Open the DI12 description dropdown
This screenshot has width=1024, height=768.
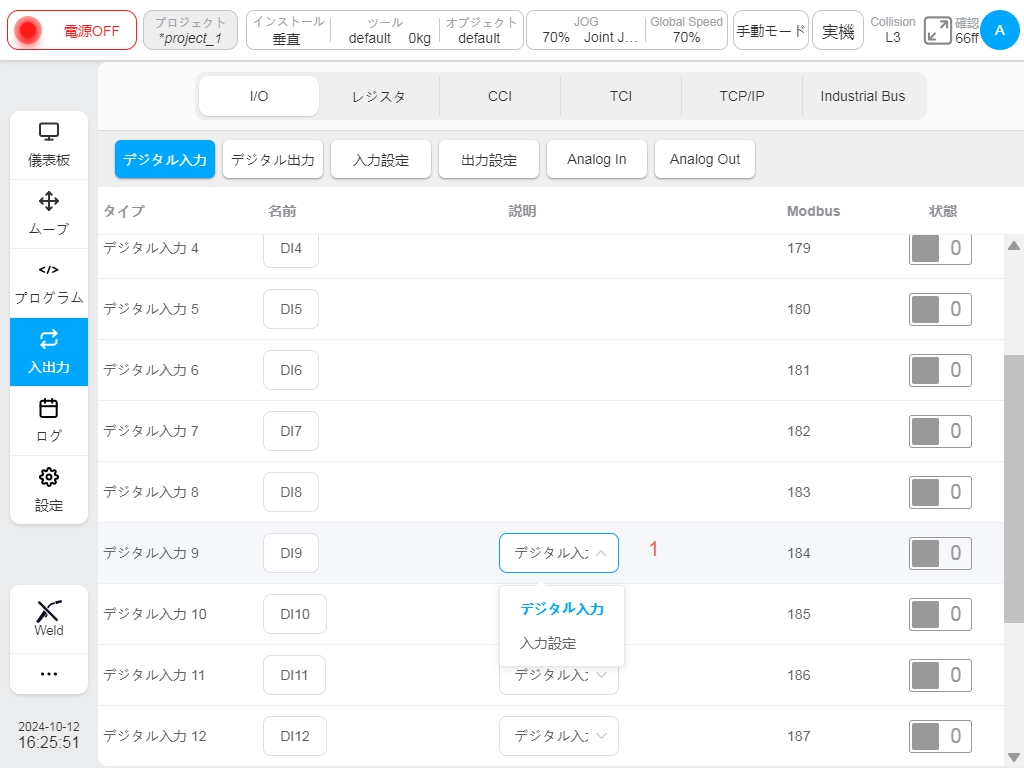pos(559,736)
